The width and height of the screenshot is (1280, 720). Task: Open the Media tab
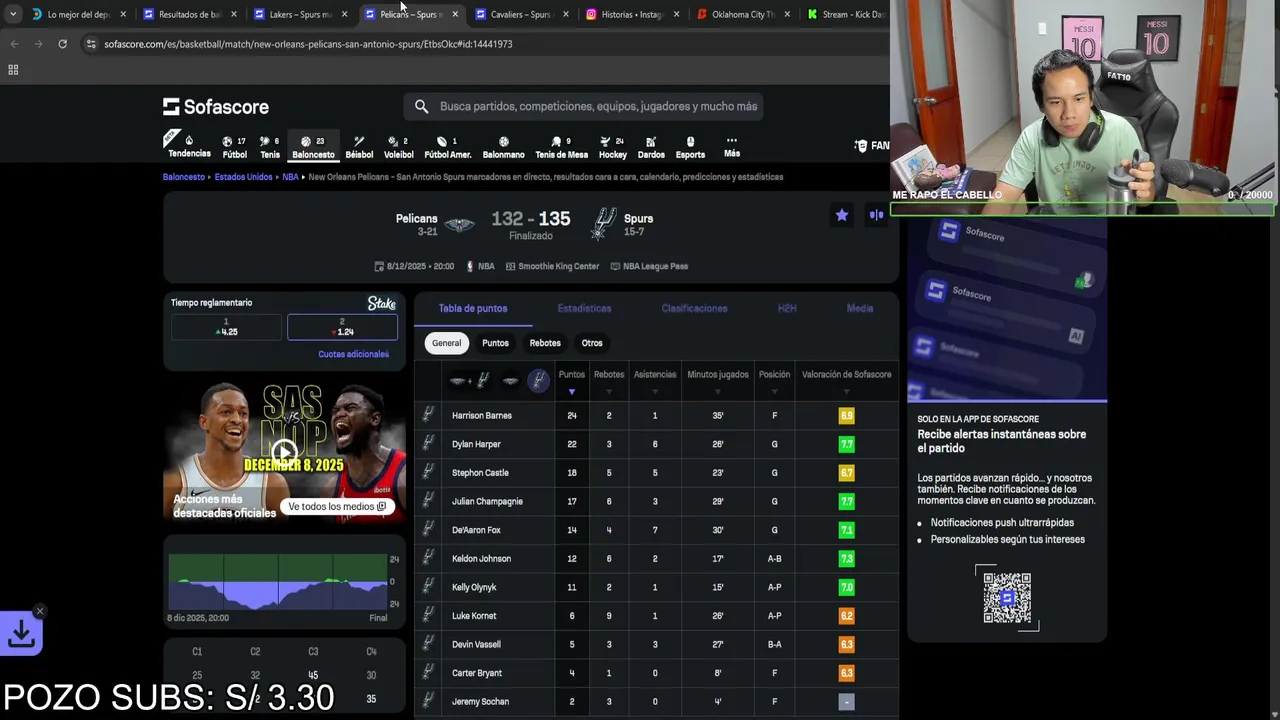pyautogui.click(x=860, y=308)
